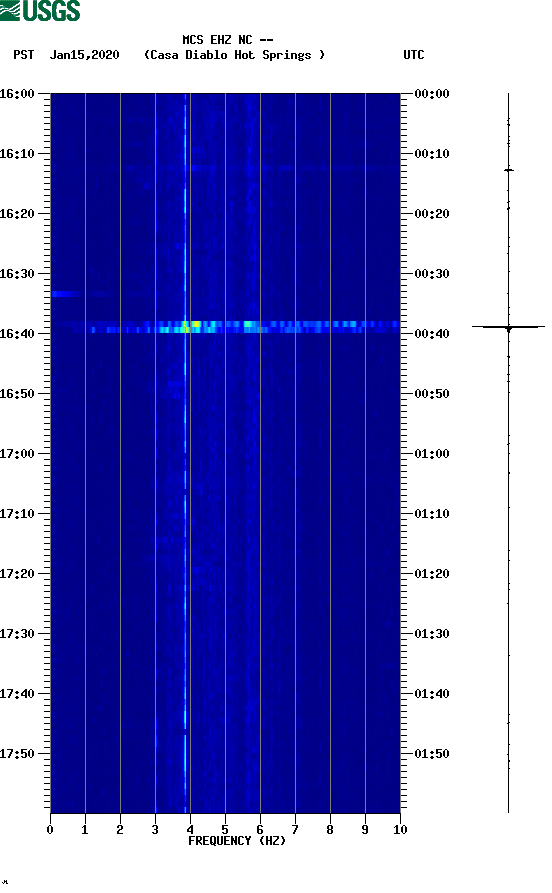Click the 16:50 PST time label
The image size is (552, 893).
point(17,394)
